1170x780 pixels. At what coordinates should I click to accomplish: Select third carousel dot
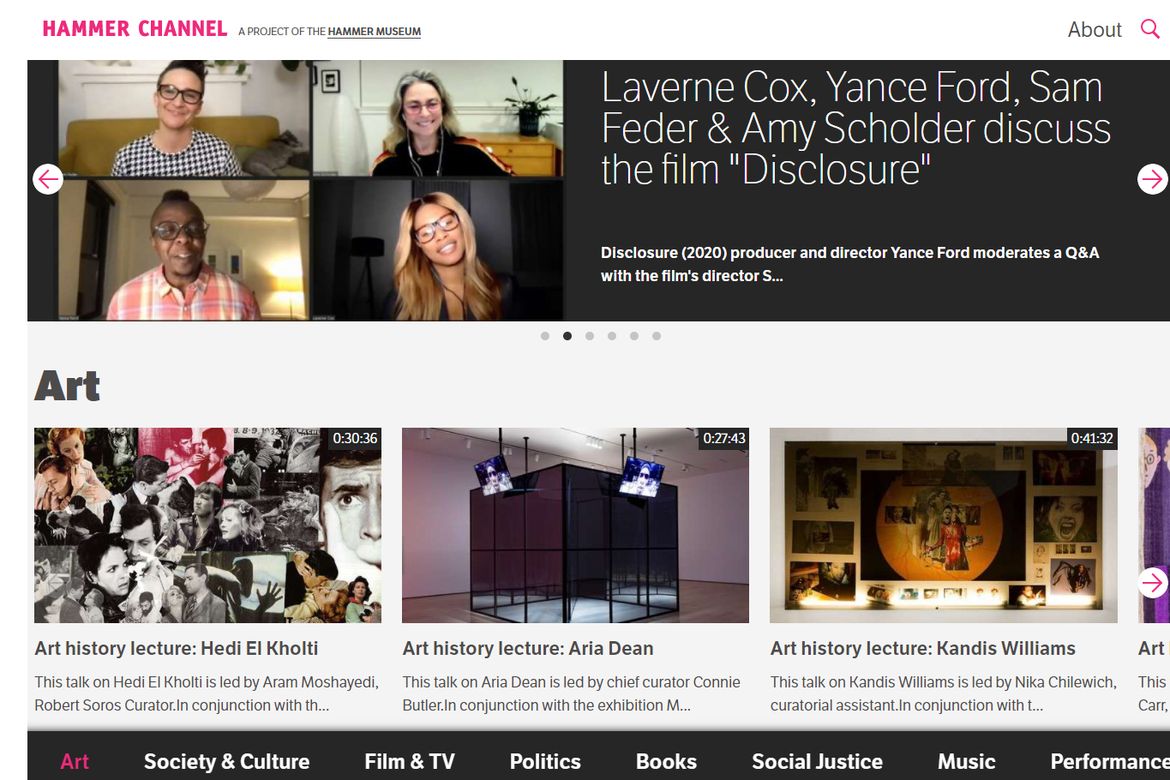point(589,336)
